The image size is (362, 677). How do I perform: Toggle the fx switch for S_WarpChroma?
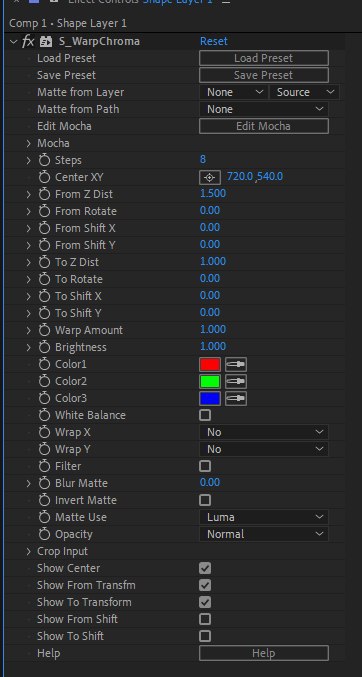tap(28, 41)
